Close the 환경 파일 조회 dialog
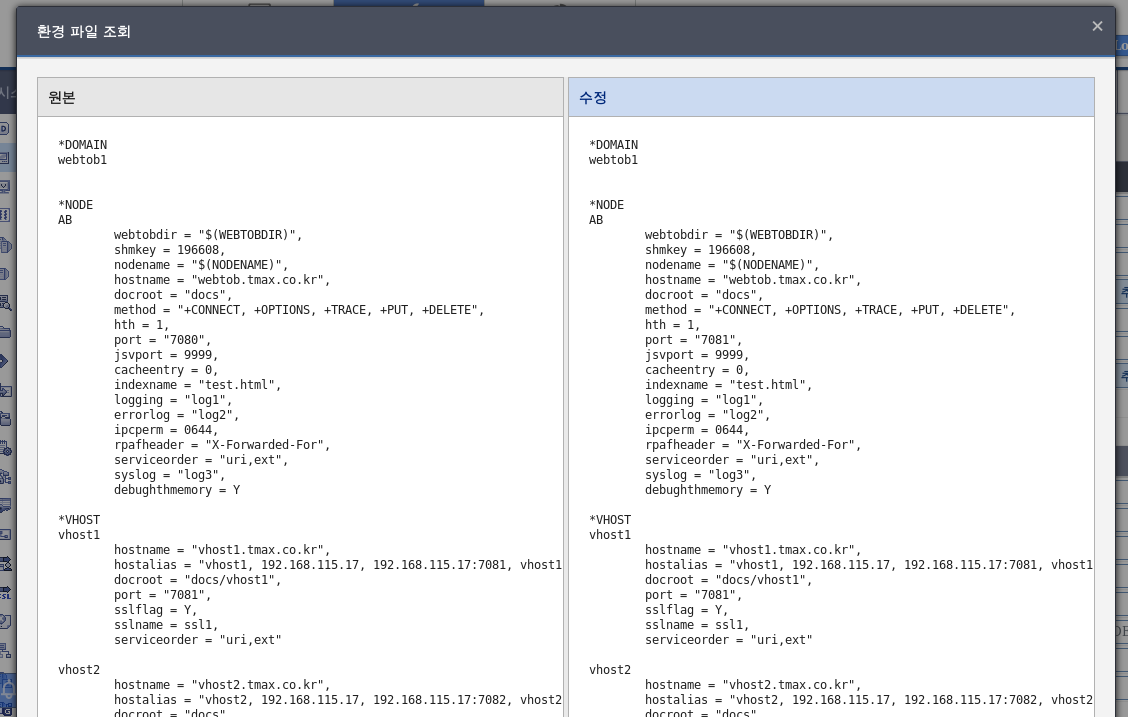Viewport: 1128px width, 717px height. point(1097,26)
